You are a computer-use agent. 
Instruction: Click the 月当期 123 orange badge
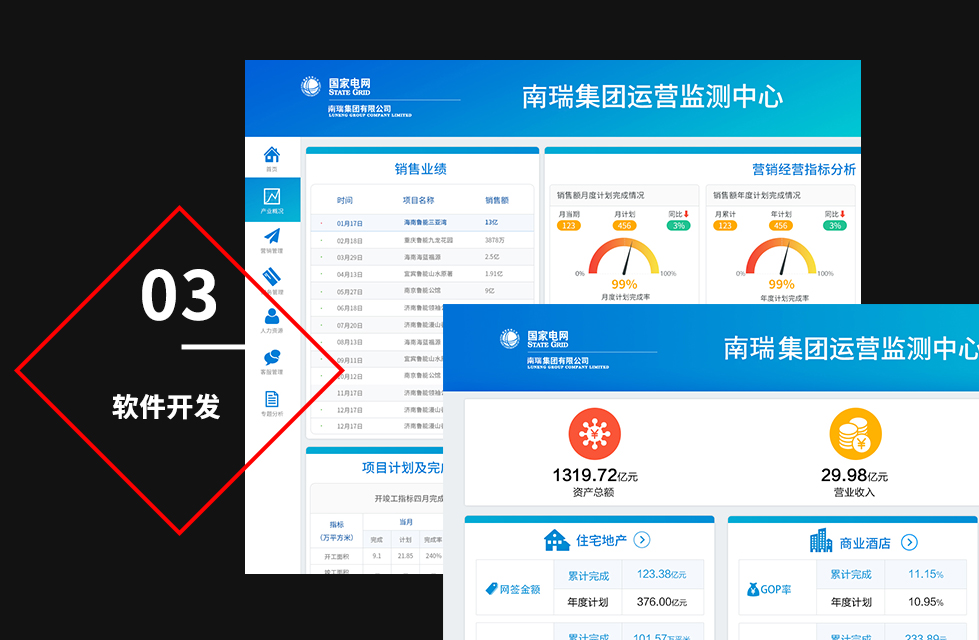point(568,225)
